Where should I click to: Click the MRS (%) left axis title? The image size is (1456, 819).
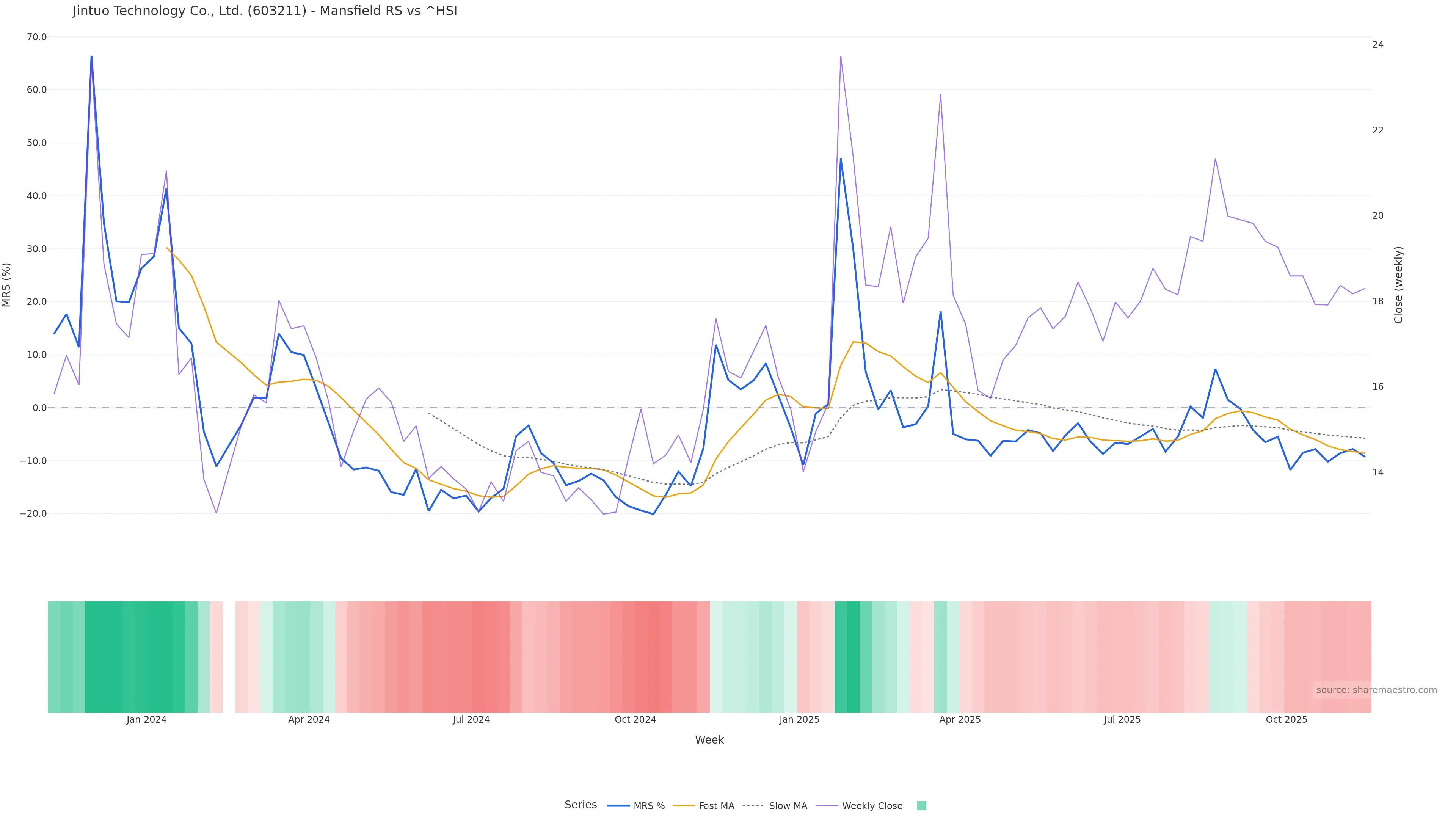tap(7, 284)
